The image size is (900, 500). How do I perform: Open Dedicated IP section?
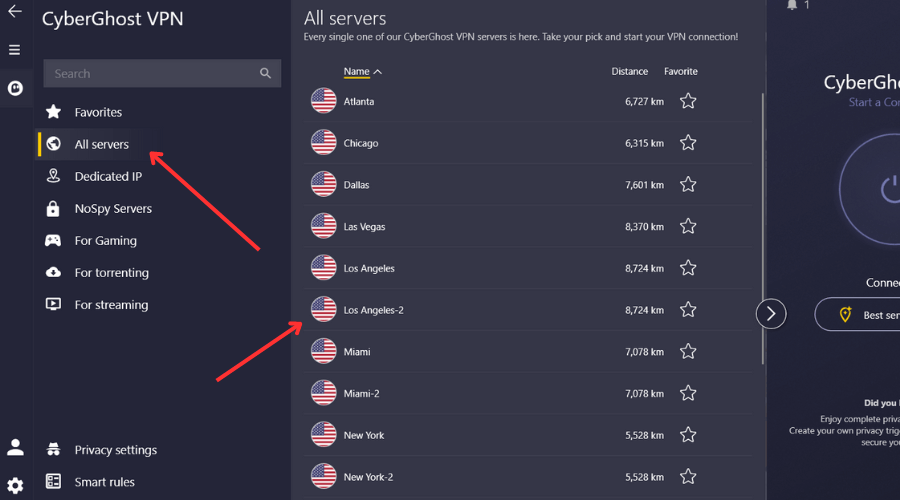point(108,176)
